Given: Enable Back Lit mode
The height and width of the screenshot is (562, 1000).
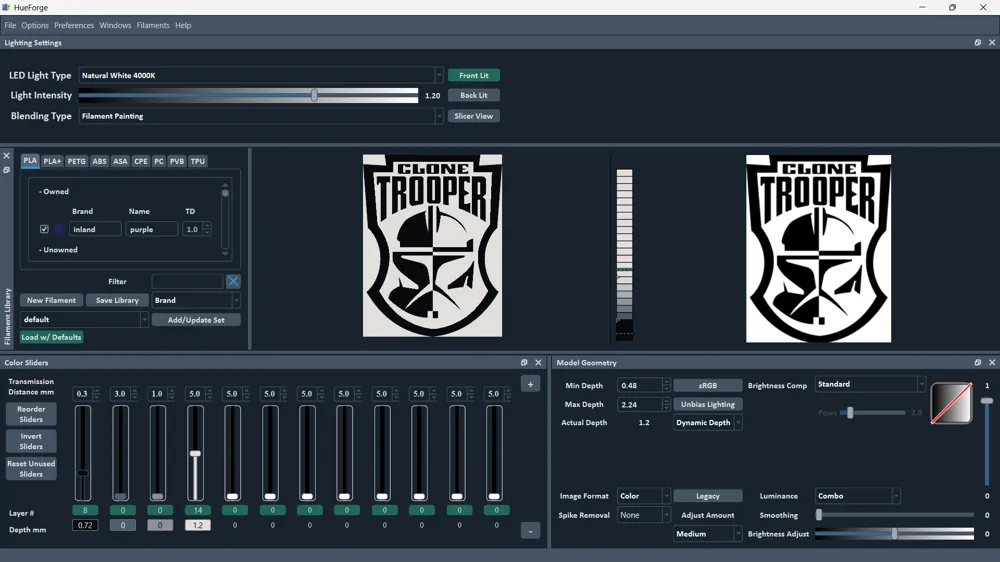Looking at the screenshot, I should 474,95.
